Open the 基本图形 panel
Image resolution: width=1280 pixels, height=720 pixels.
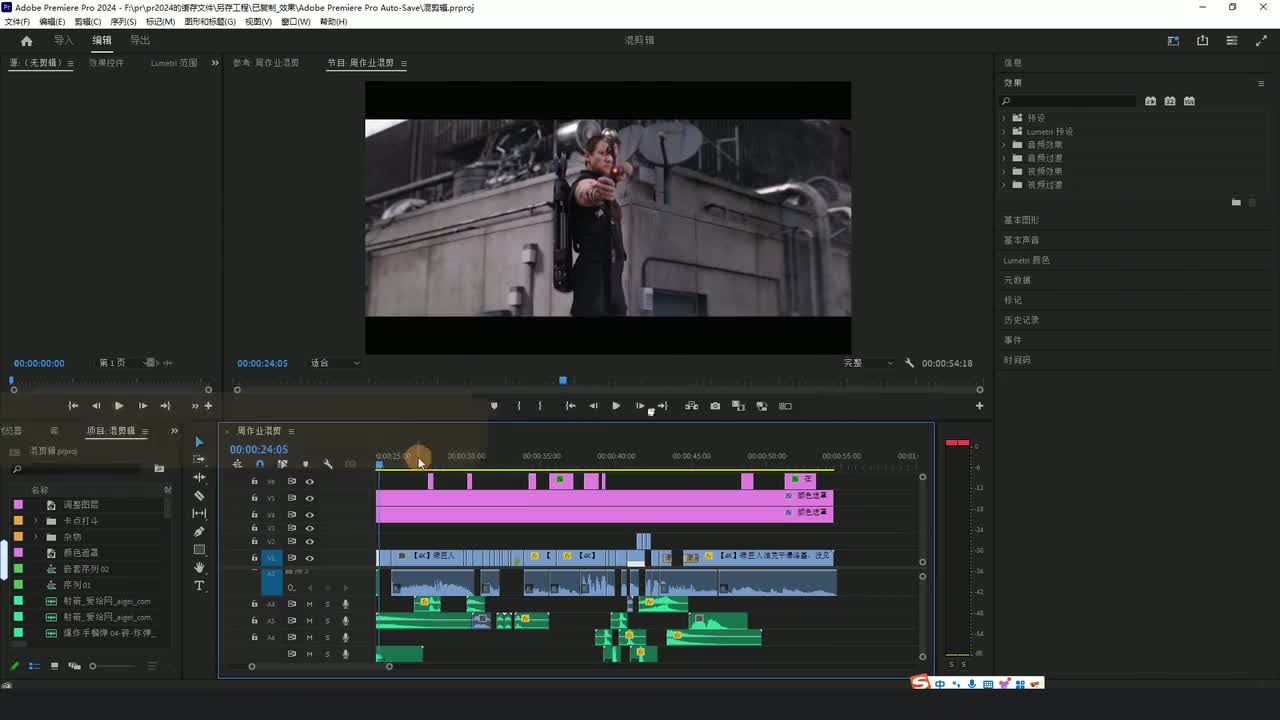(x=1021, y=220)
